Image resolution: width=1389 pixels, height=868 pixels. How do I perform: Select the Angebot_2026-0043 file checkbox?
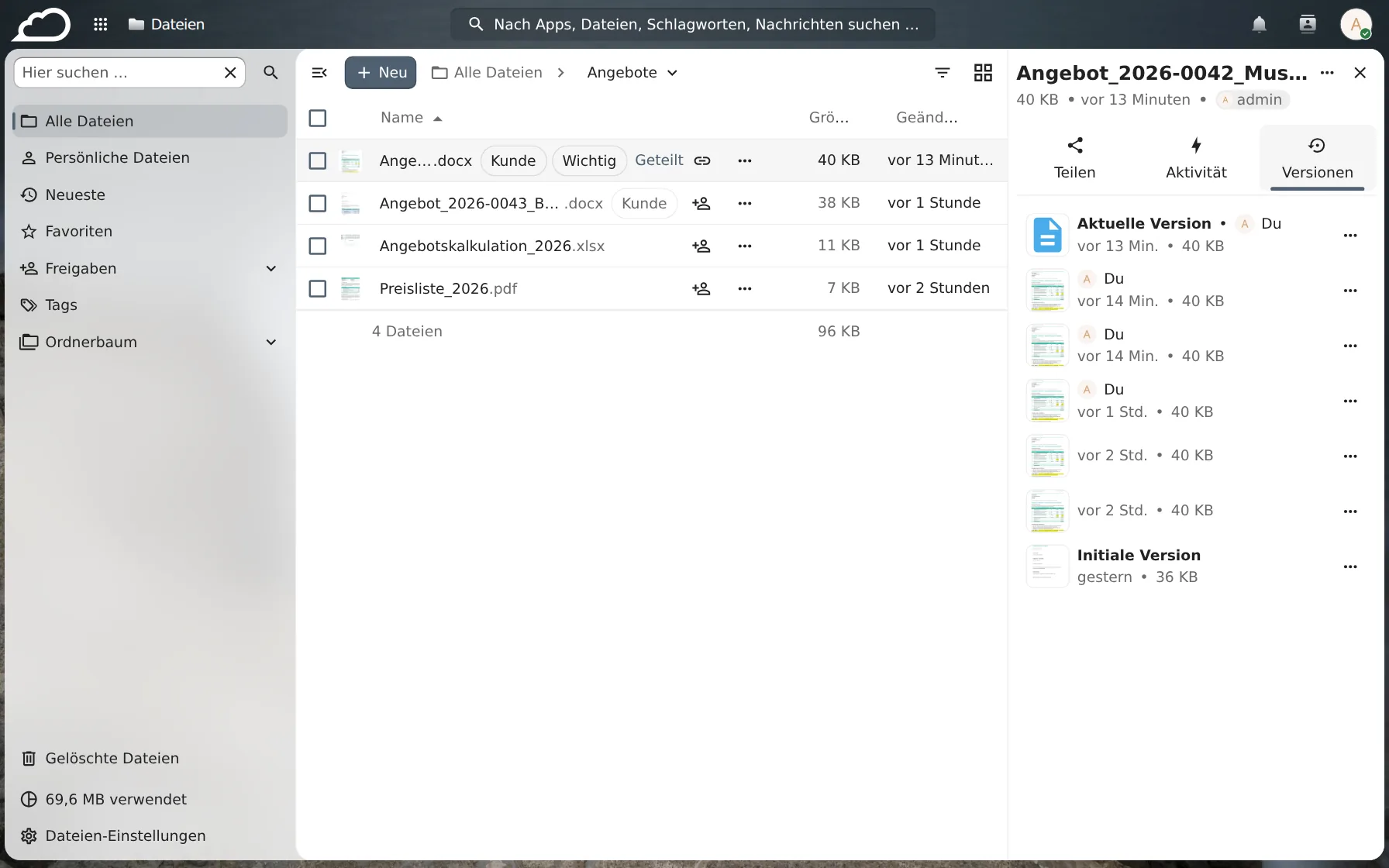point(318,203)
